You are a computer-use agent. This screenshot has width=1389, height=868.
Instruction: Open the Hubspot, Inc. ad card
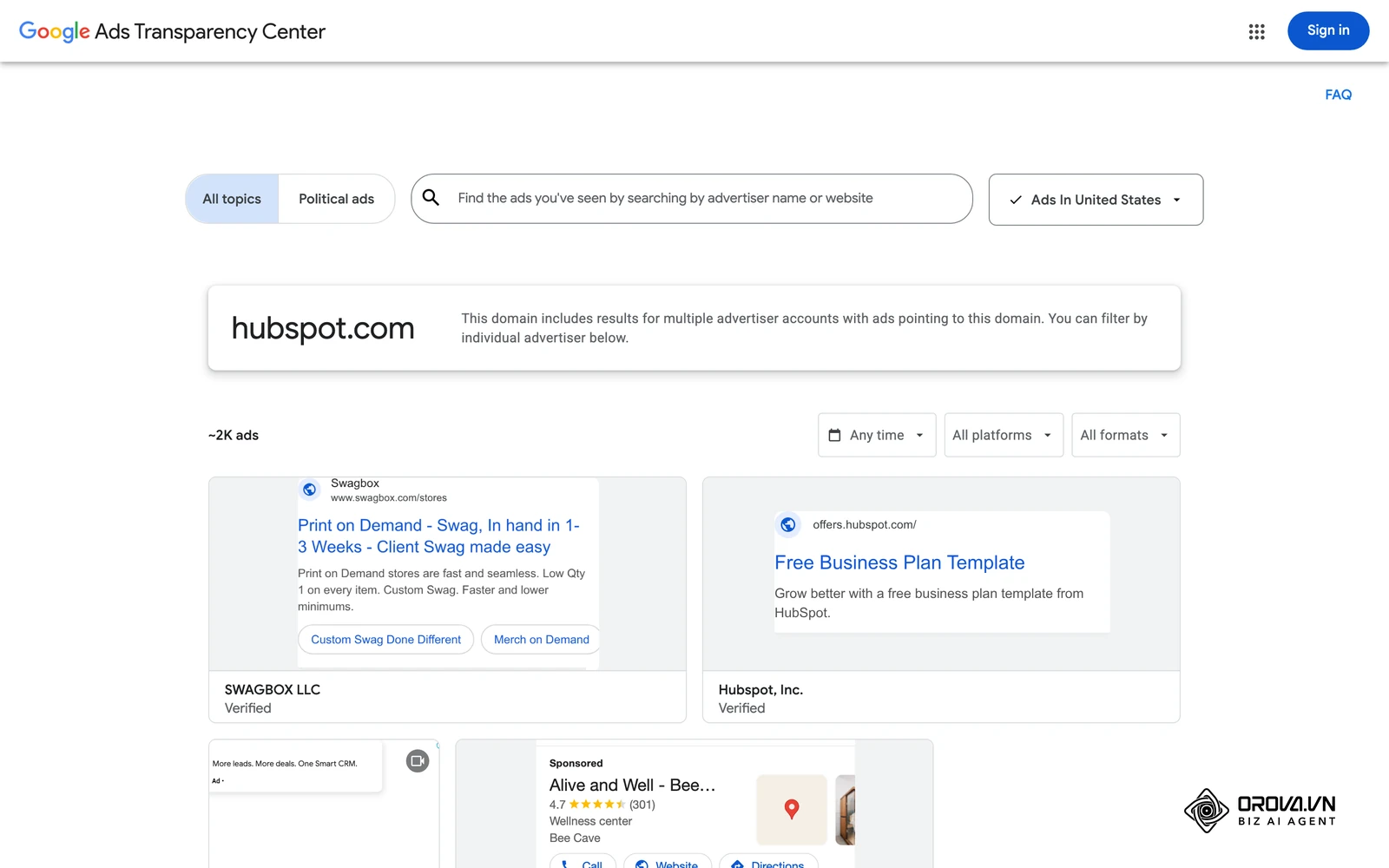941,600
